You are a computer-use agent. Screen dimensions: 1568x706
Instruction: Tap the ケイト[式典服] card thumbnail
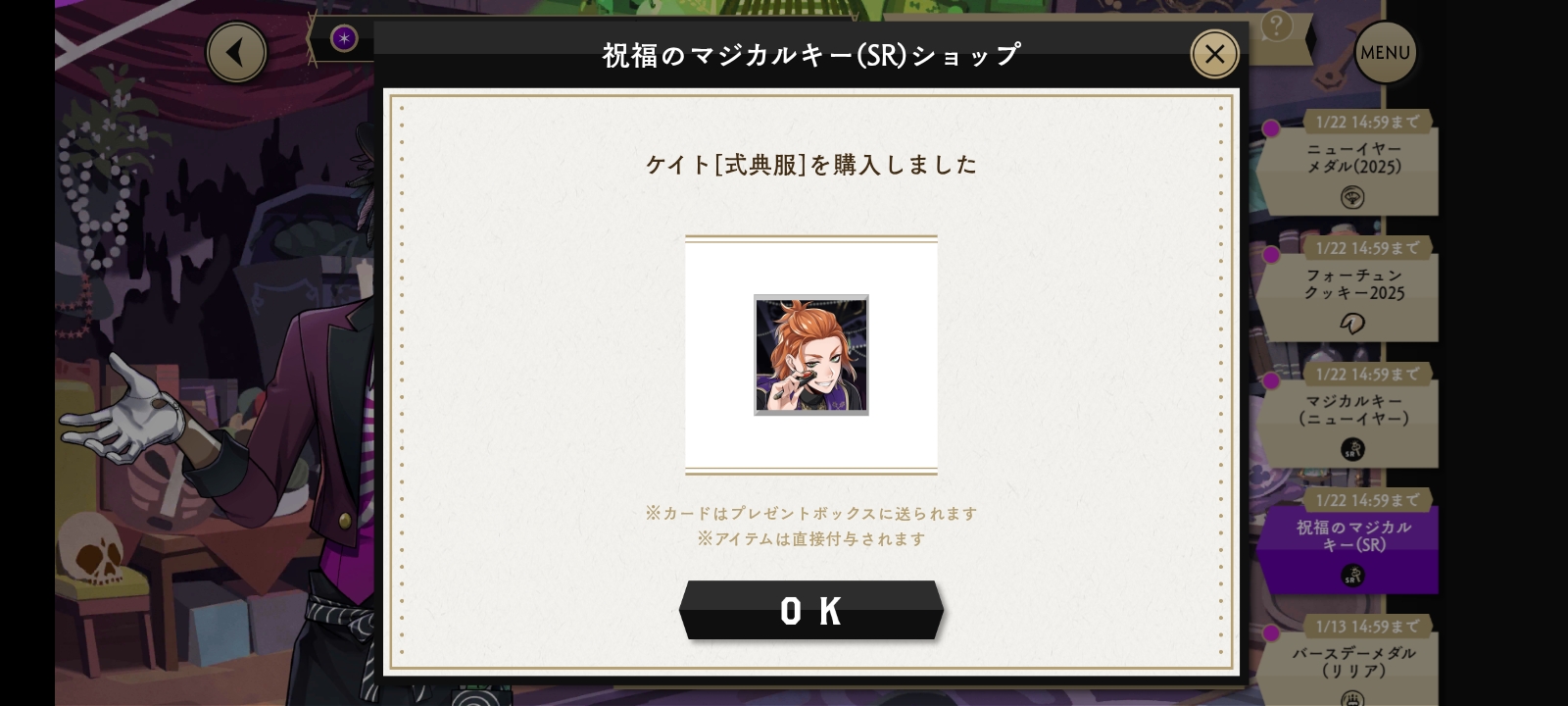810,355
